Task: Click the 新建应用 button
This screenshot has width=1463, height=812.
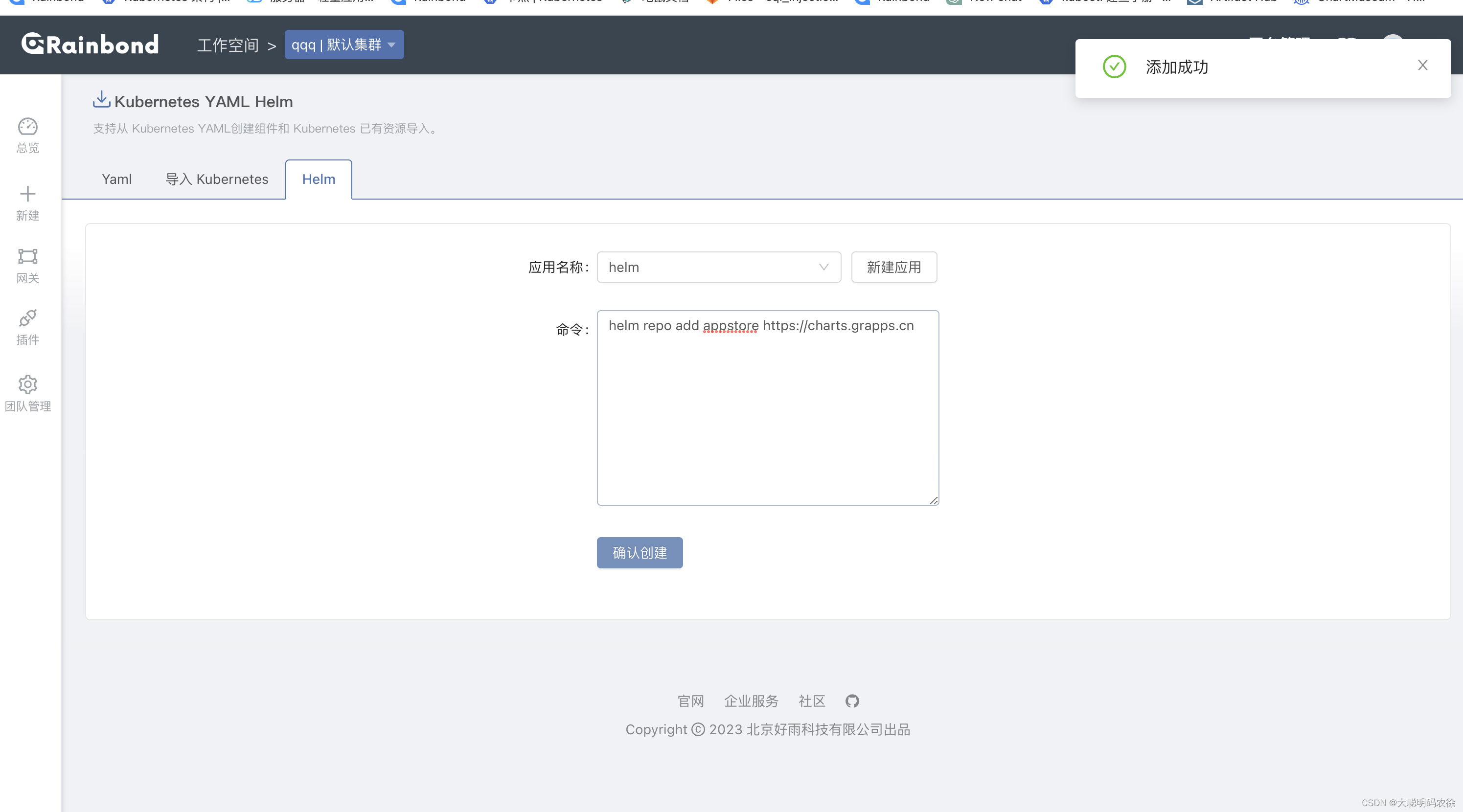Action: point(893,268)
